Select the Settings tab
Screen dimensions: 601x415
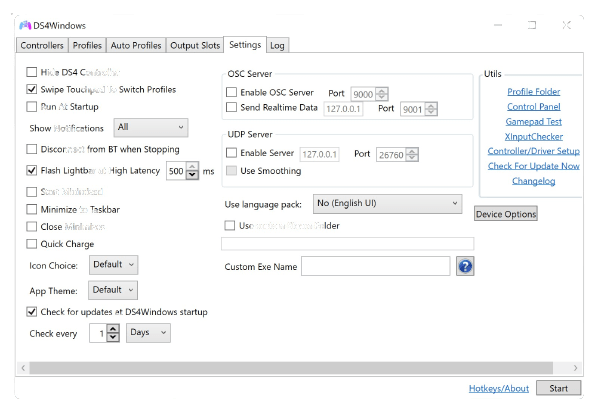pyautogui.click(x=245, y=44)
